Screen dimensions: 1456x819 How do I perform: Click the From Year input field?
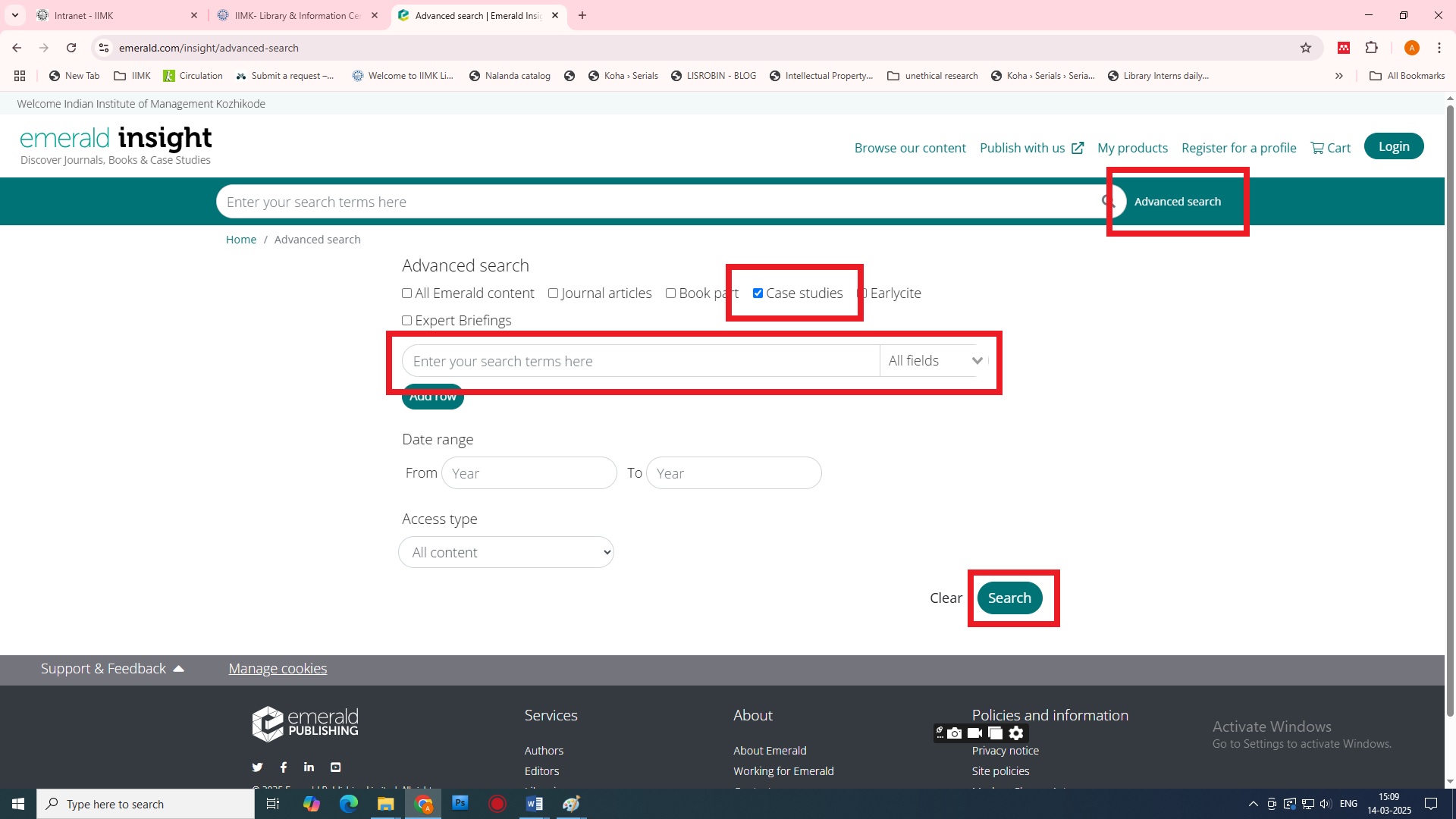[x=529, y=473]
